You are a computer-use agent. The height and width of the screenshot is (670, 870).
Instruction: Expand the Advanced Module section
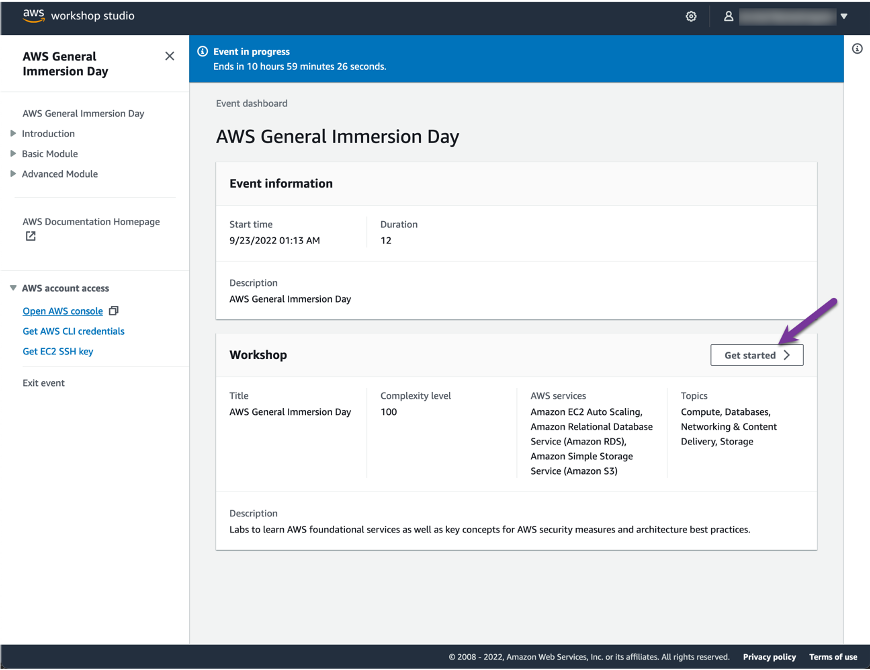[13, 174]
